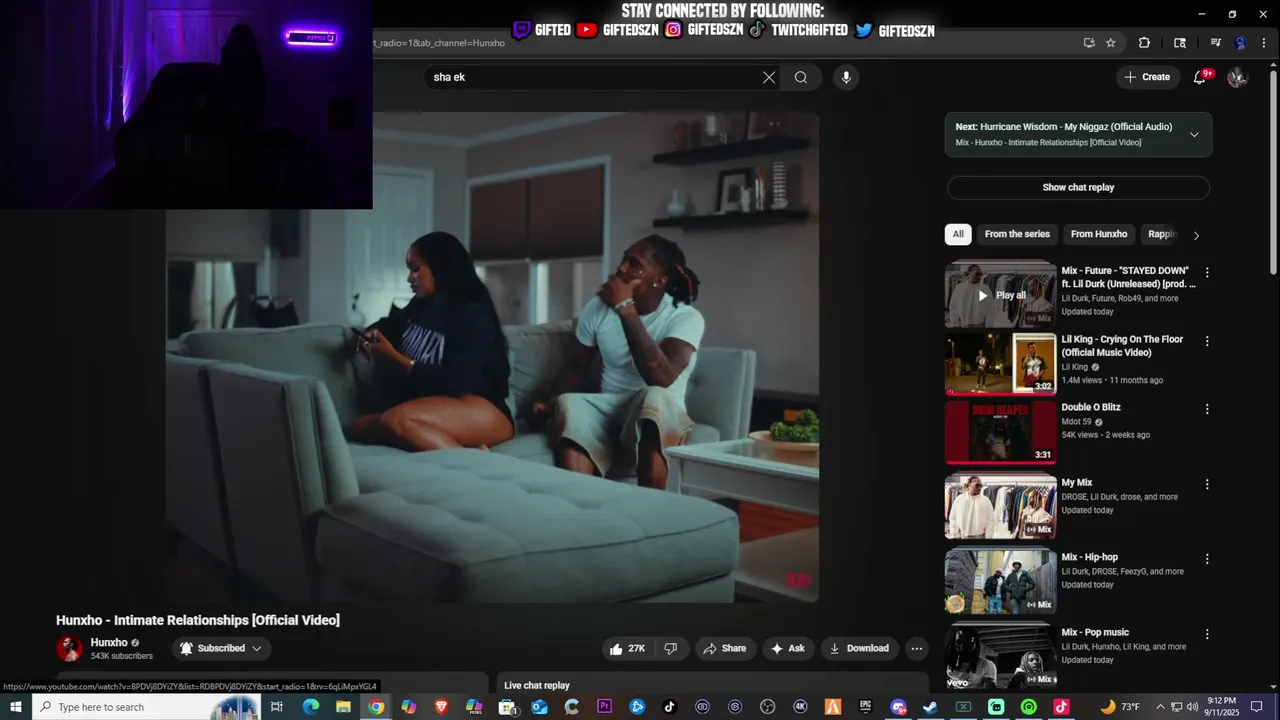Open Brave browser from the taskbar
Viewport: 1280px width, 720px height.
pos(441,707)
